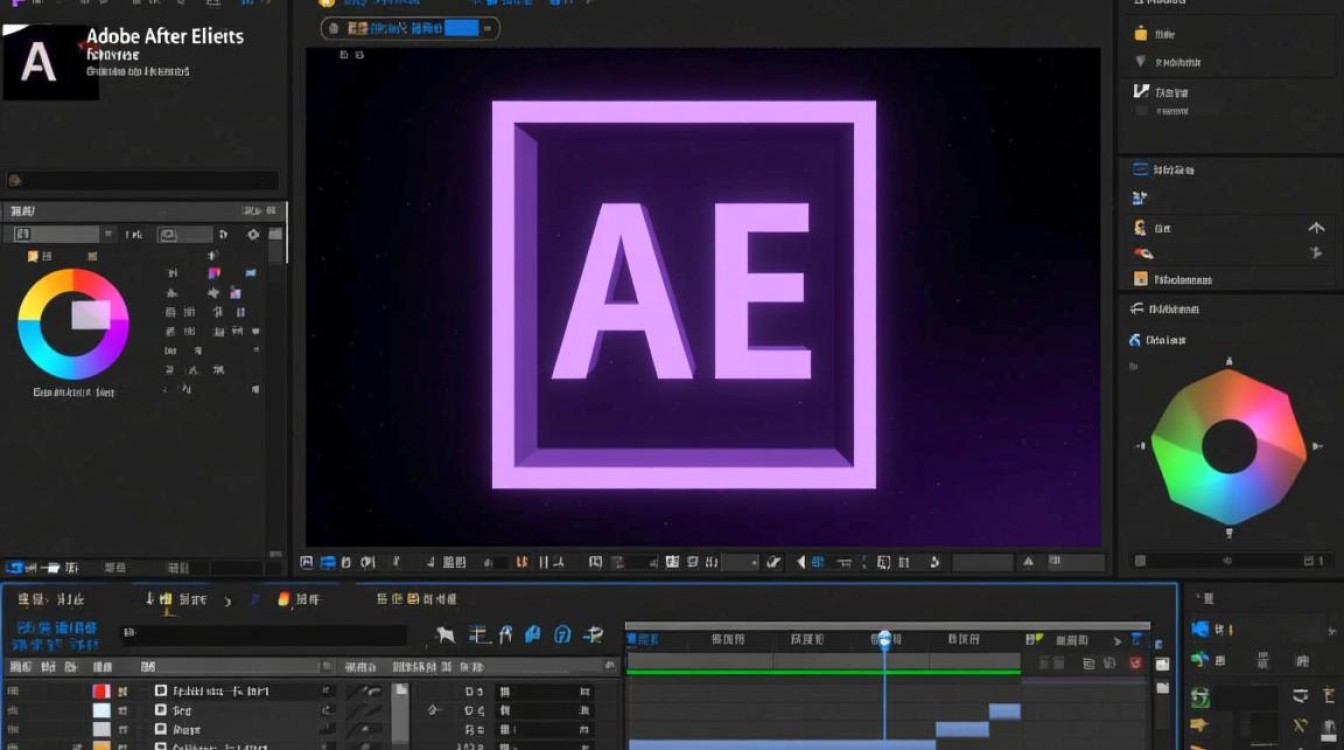1344x750 pixels.
Task: Click the orange label swatch of the fourth layer
Action: coord(101,745)
